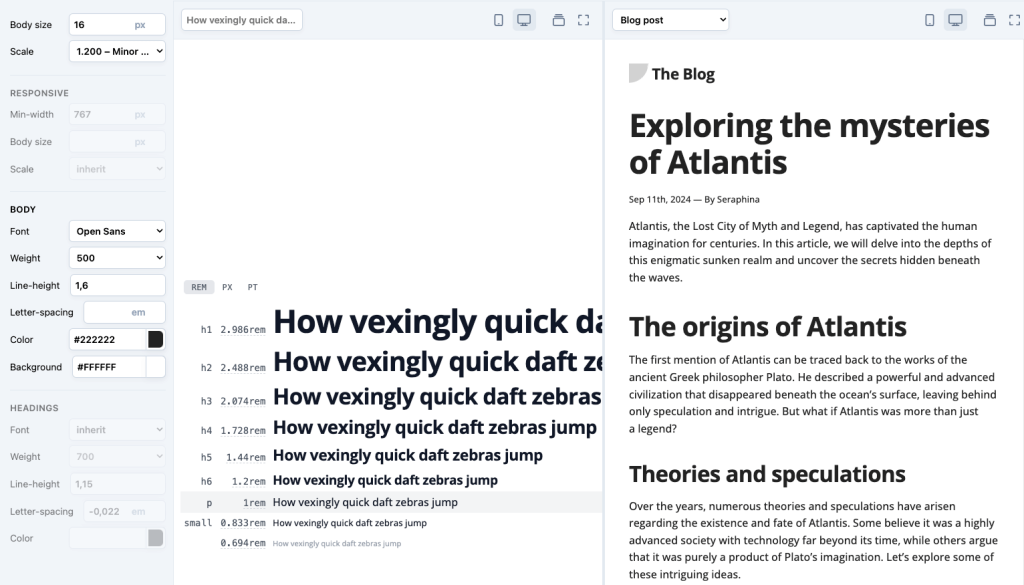Click the Responsive Min-width input 767

click(x=117, y=114)
